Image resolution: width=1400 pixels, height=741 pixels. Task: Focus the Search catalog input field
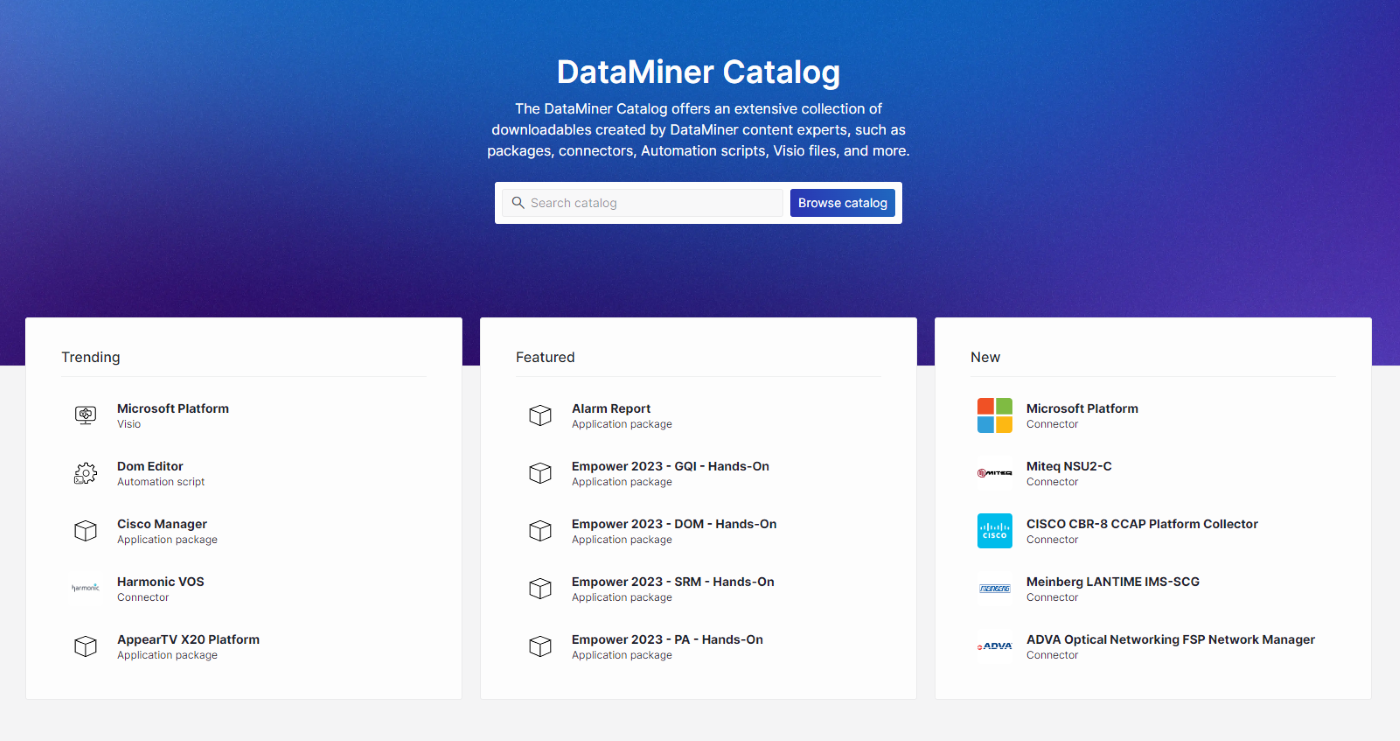[x=642, y=203]
